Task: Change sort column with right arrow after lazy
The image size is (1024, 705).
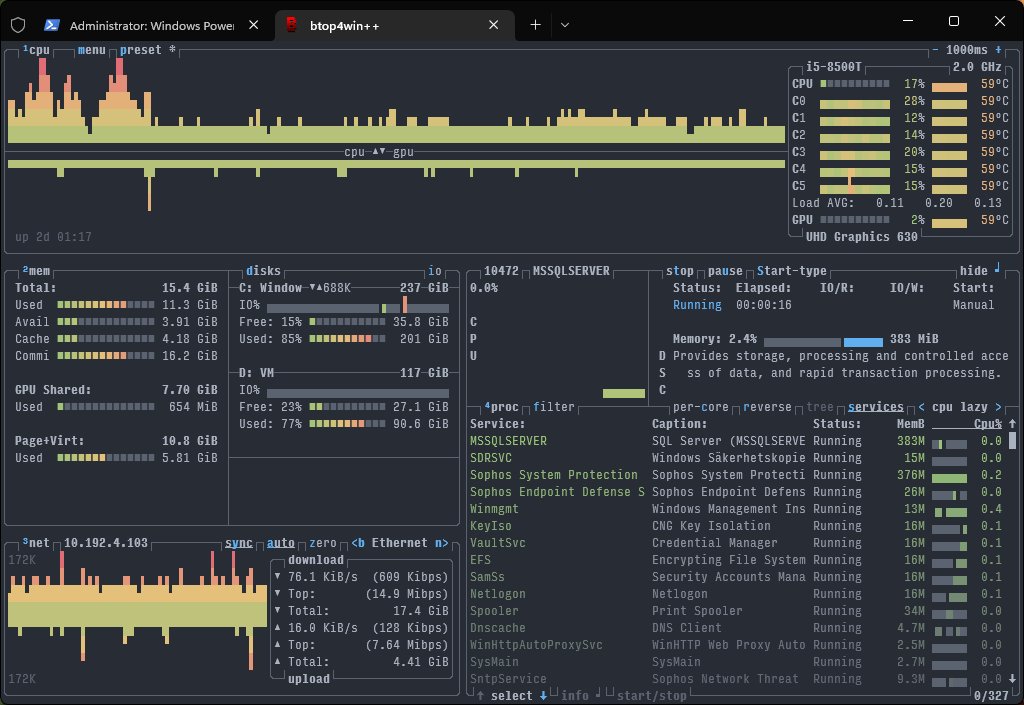Action: [998, 407]
